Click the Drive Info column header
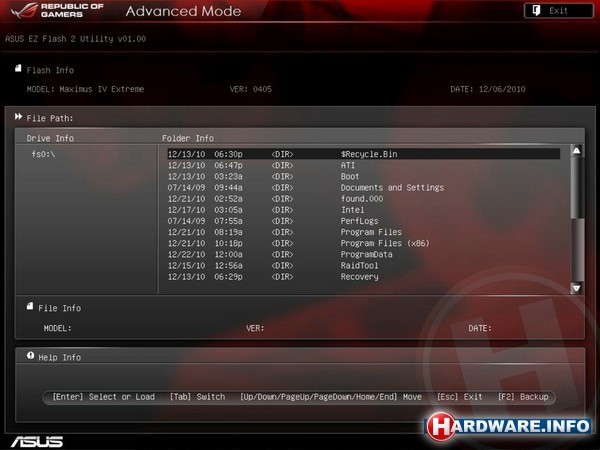The height and width of the screenshot is (450, 600). point(50,138)
